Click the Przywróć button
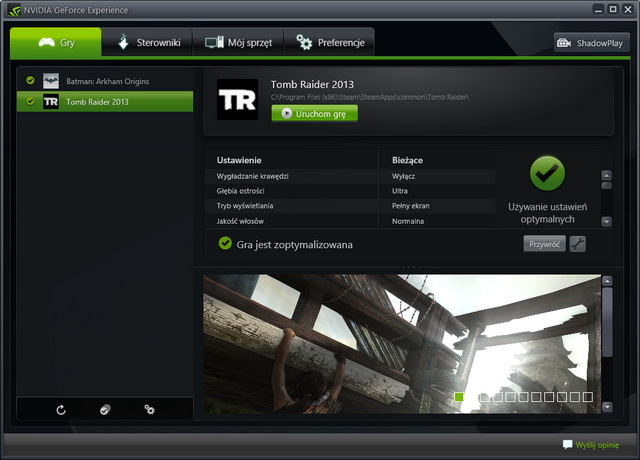 (x=544, y=244)
